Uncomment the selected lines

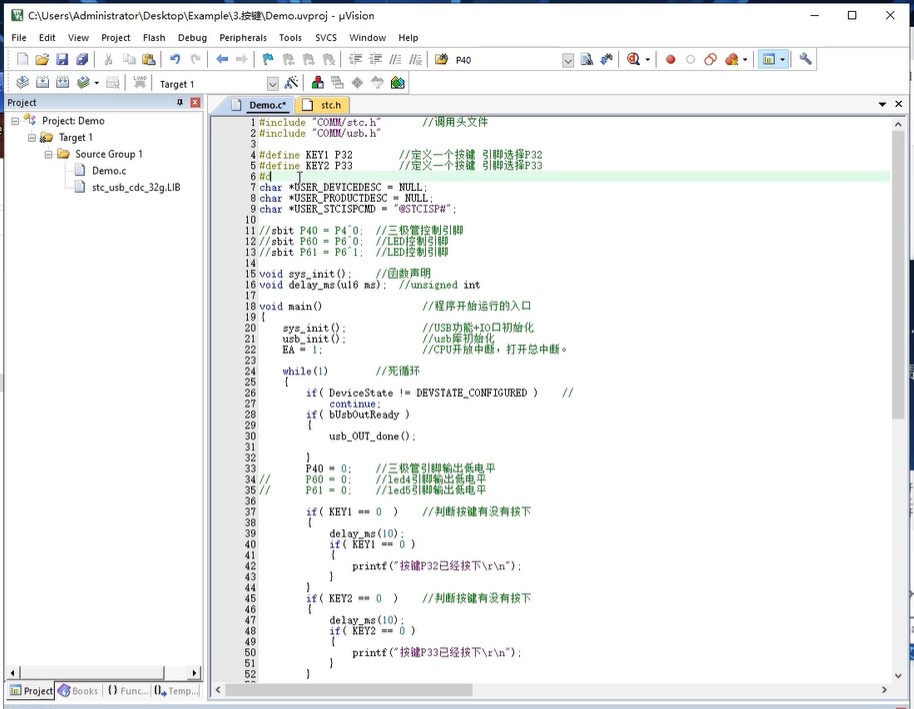tap(416, 59)
